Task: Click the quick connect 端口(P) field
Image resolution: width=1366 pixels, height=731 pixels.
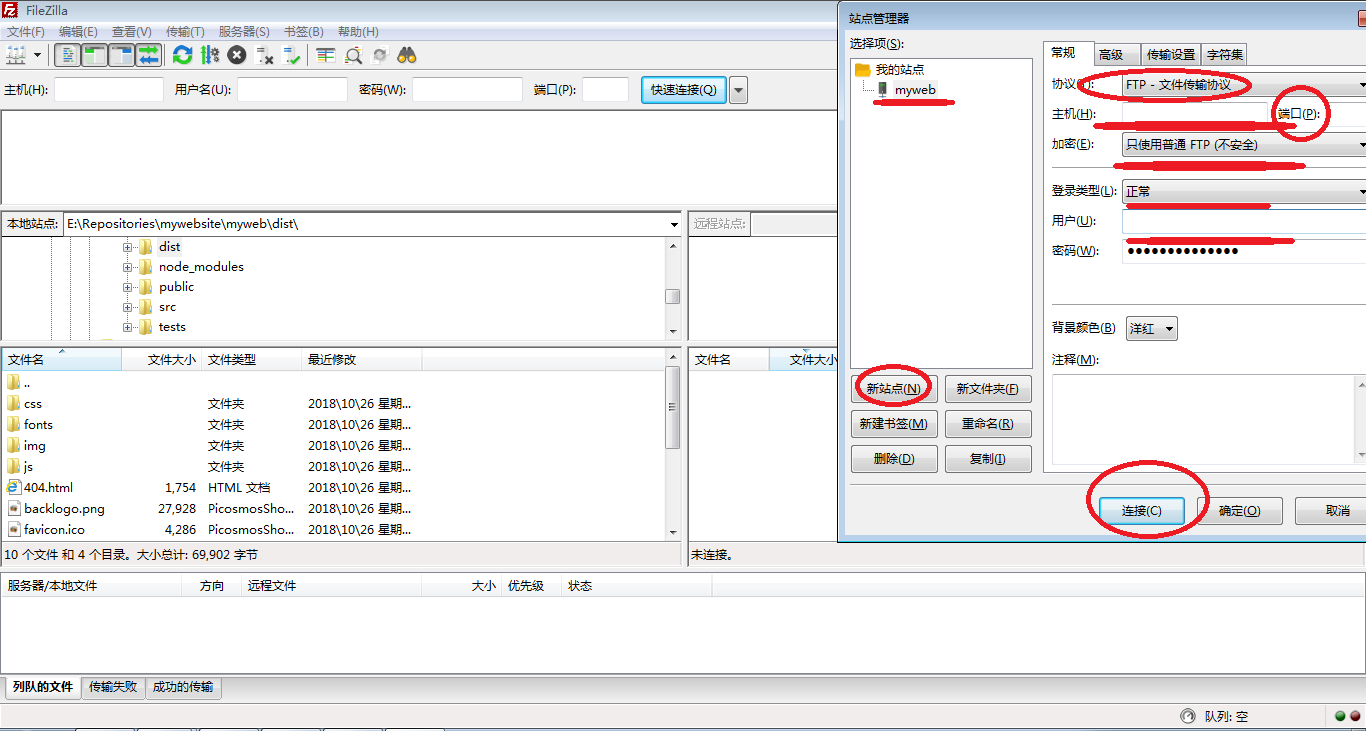Action: tap(606, 90)
